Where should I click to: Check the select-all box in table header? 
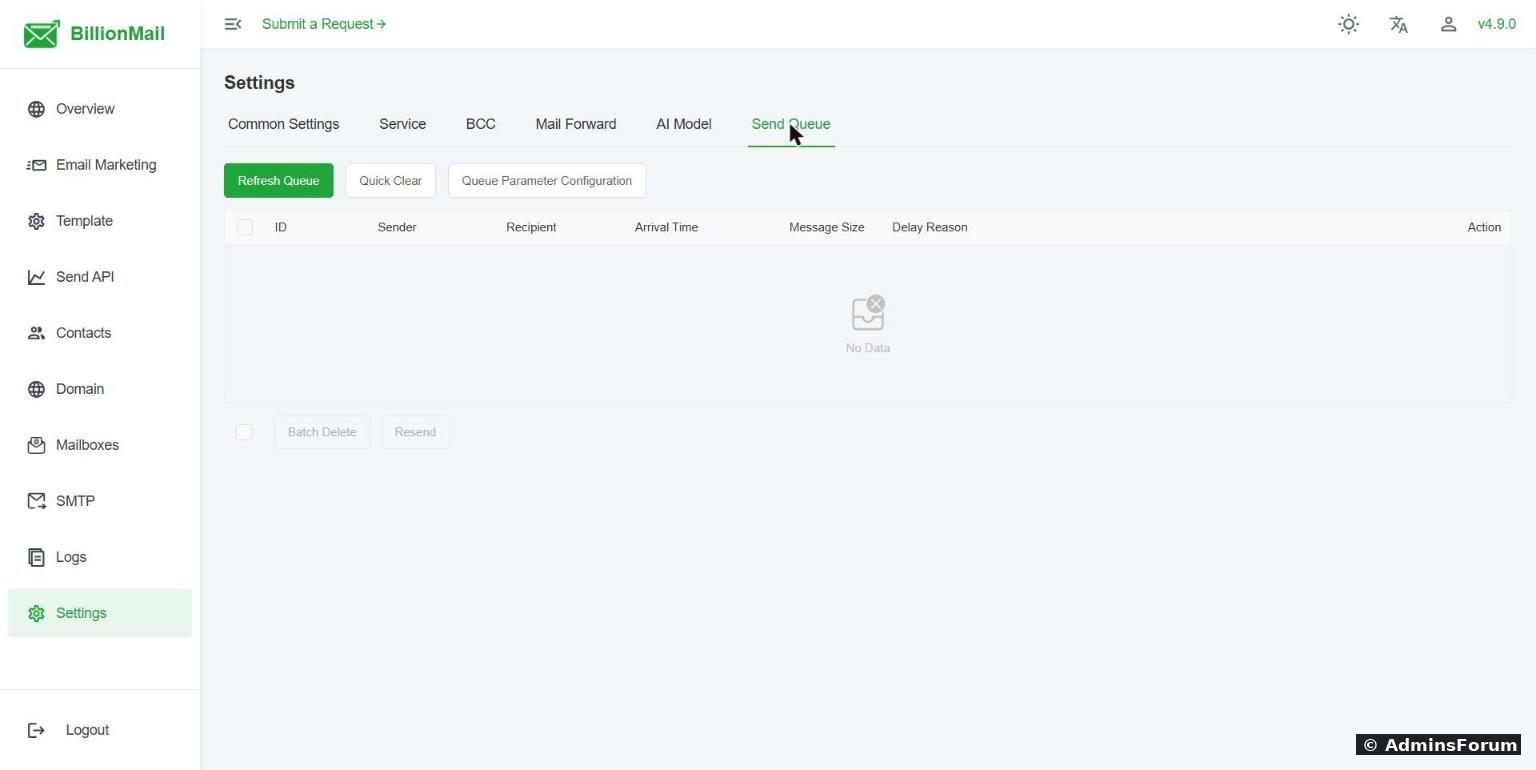(244, 227)
